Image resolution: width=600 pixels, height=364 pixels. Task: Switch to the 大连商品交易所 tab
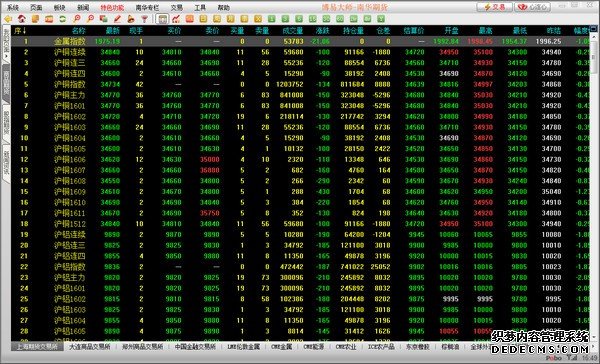click(x=90, y=347)
